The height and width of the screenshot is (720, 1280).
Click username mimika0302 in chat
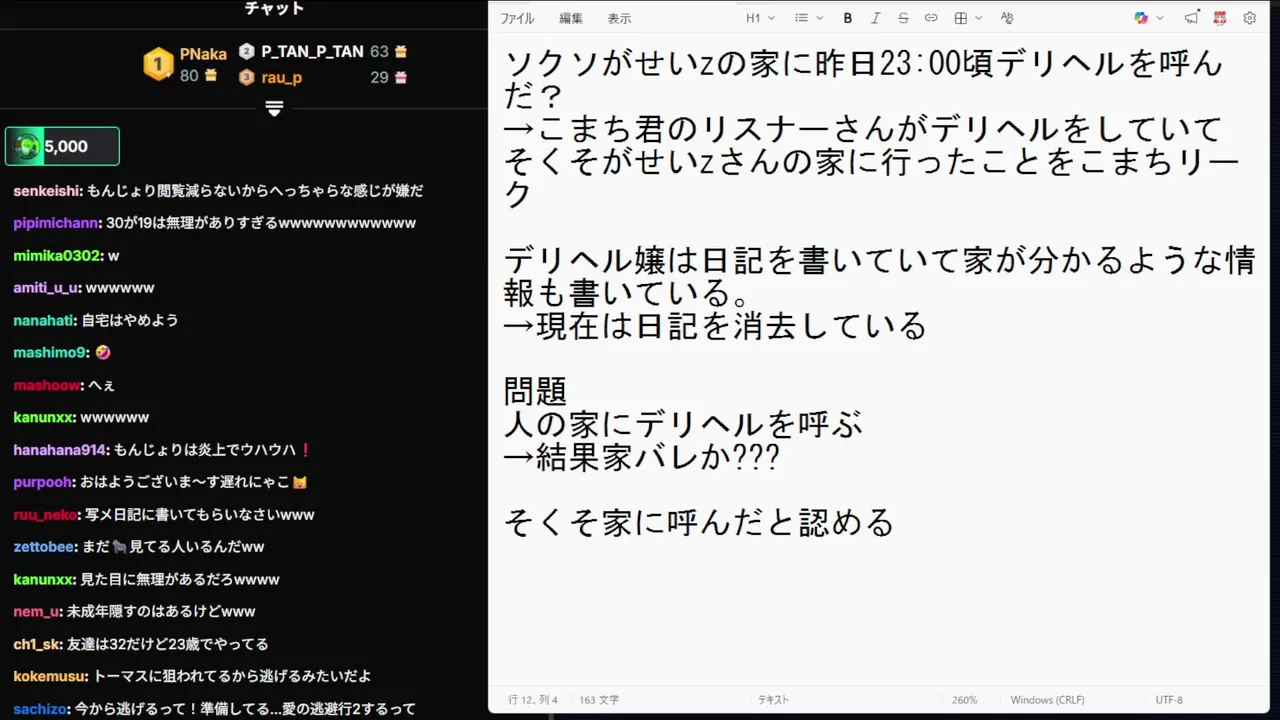tap(57, 255)
